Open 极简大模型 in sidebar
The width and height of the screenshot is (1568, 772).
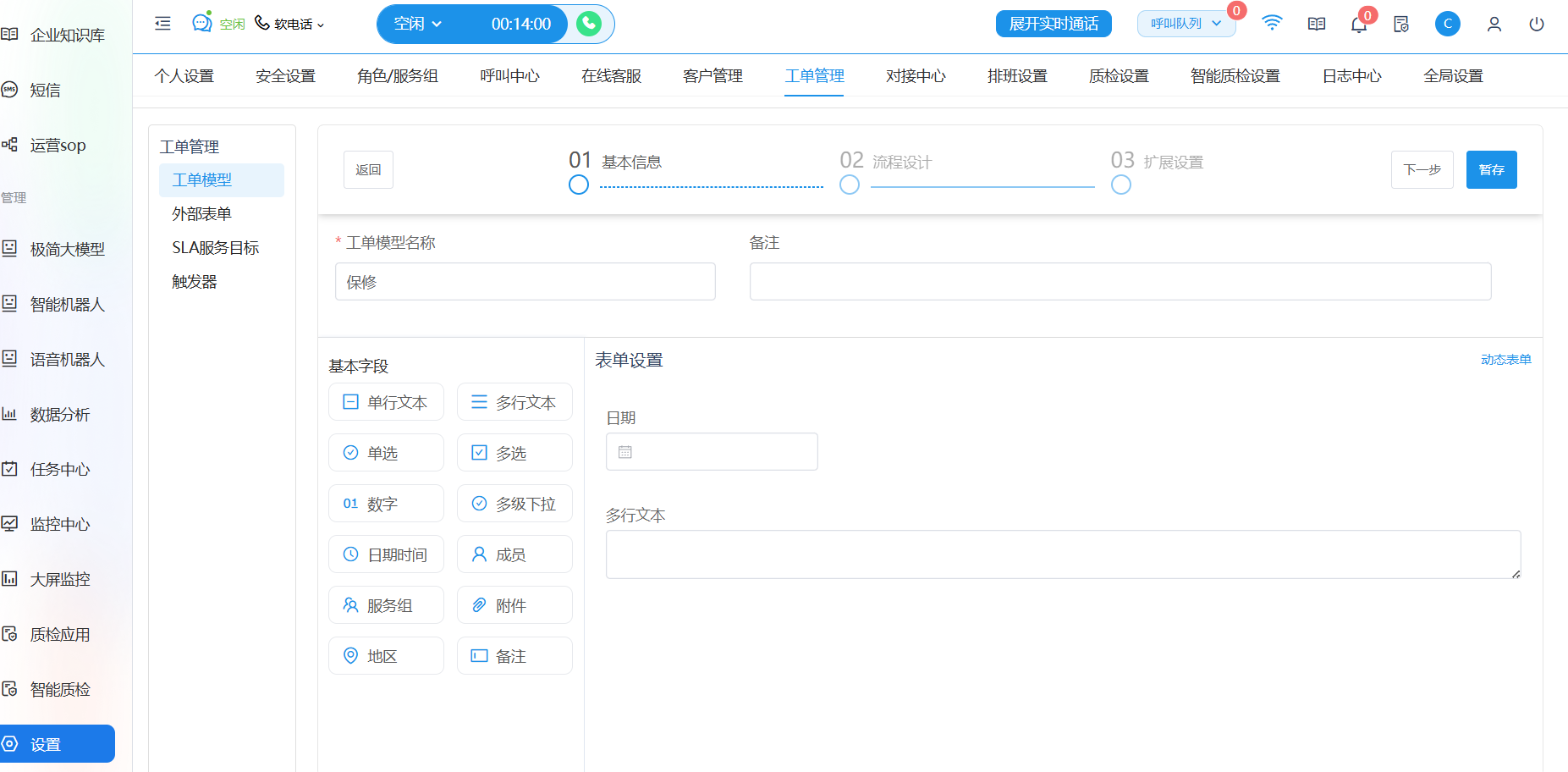coord(58,249)
